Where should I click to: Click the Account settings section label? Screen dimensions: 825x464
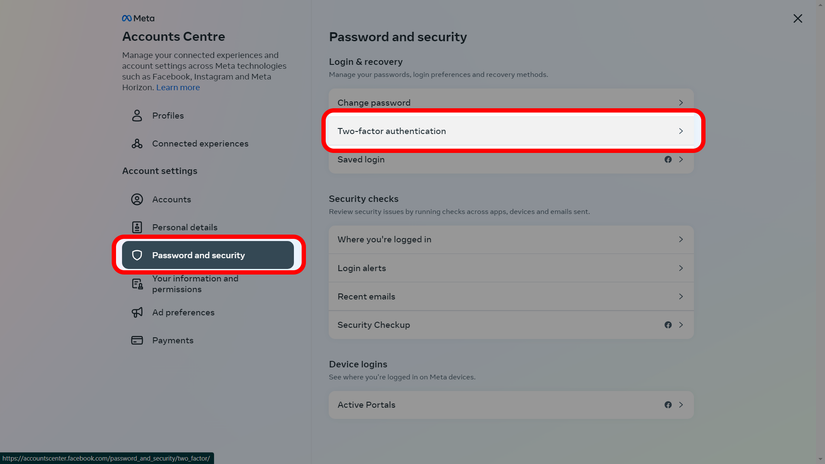click(159, 171)
